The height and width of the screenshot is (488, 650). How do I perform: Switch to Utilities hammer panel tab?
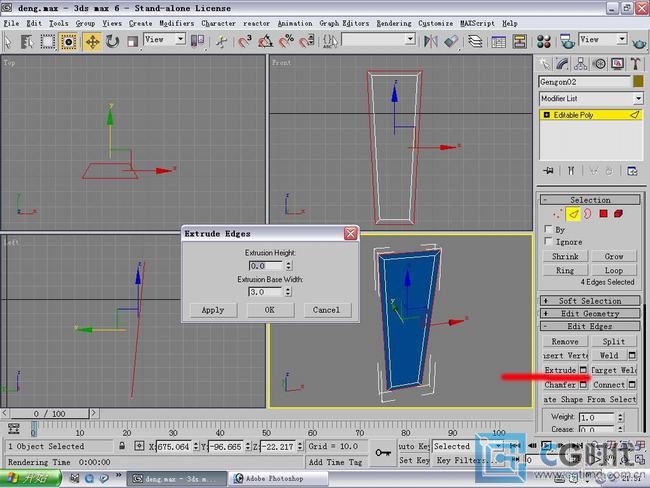pyautogui.click(x=635, y=64)
